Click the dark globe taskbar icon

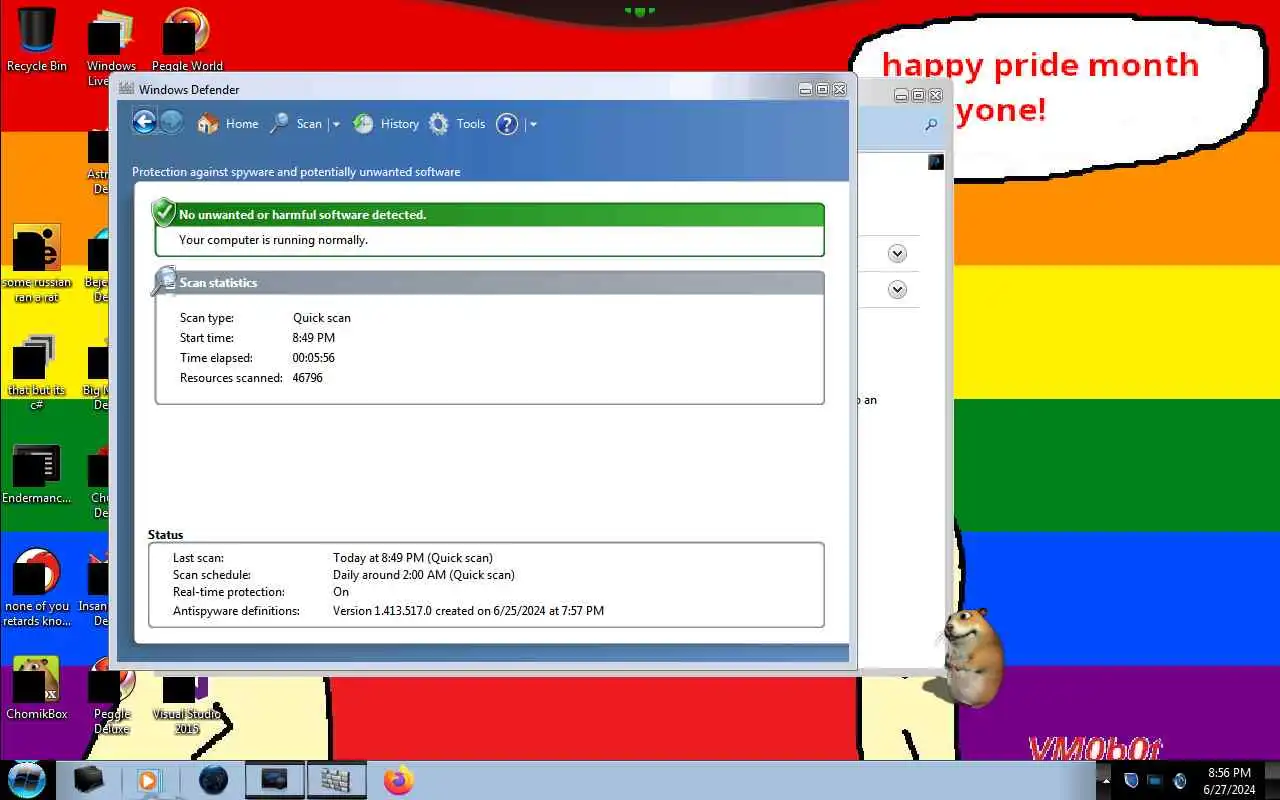coord(213,780)
